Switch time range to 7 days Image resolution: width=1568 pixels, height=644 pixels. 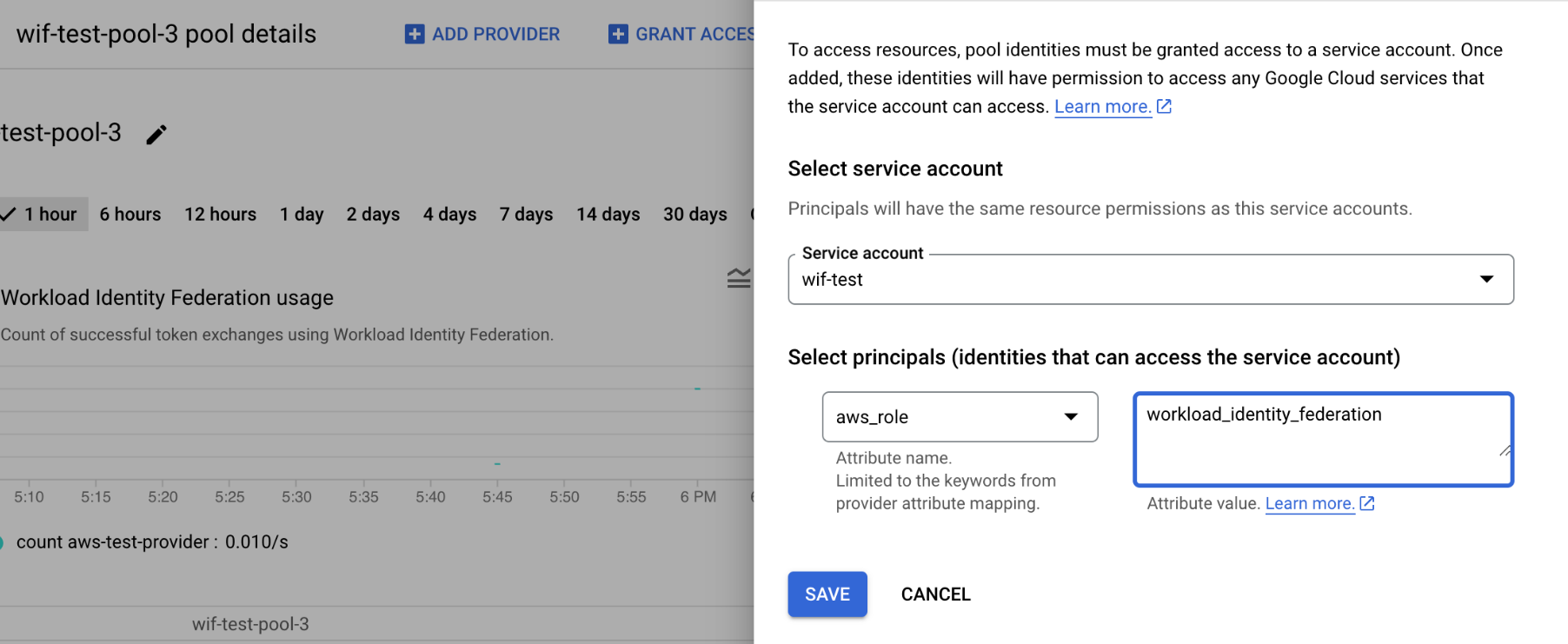coord(526,214)
